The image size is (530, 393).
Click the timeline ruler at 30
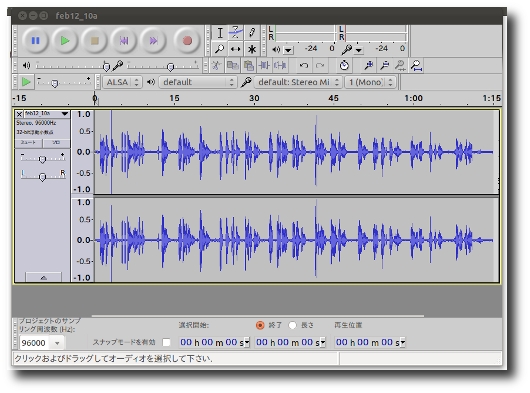[254, 98]
